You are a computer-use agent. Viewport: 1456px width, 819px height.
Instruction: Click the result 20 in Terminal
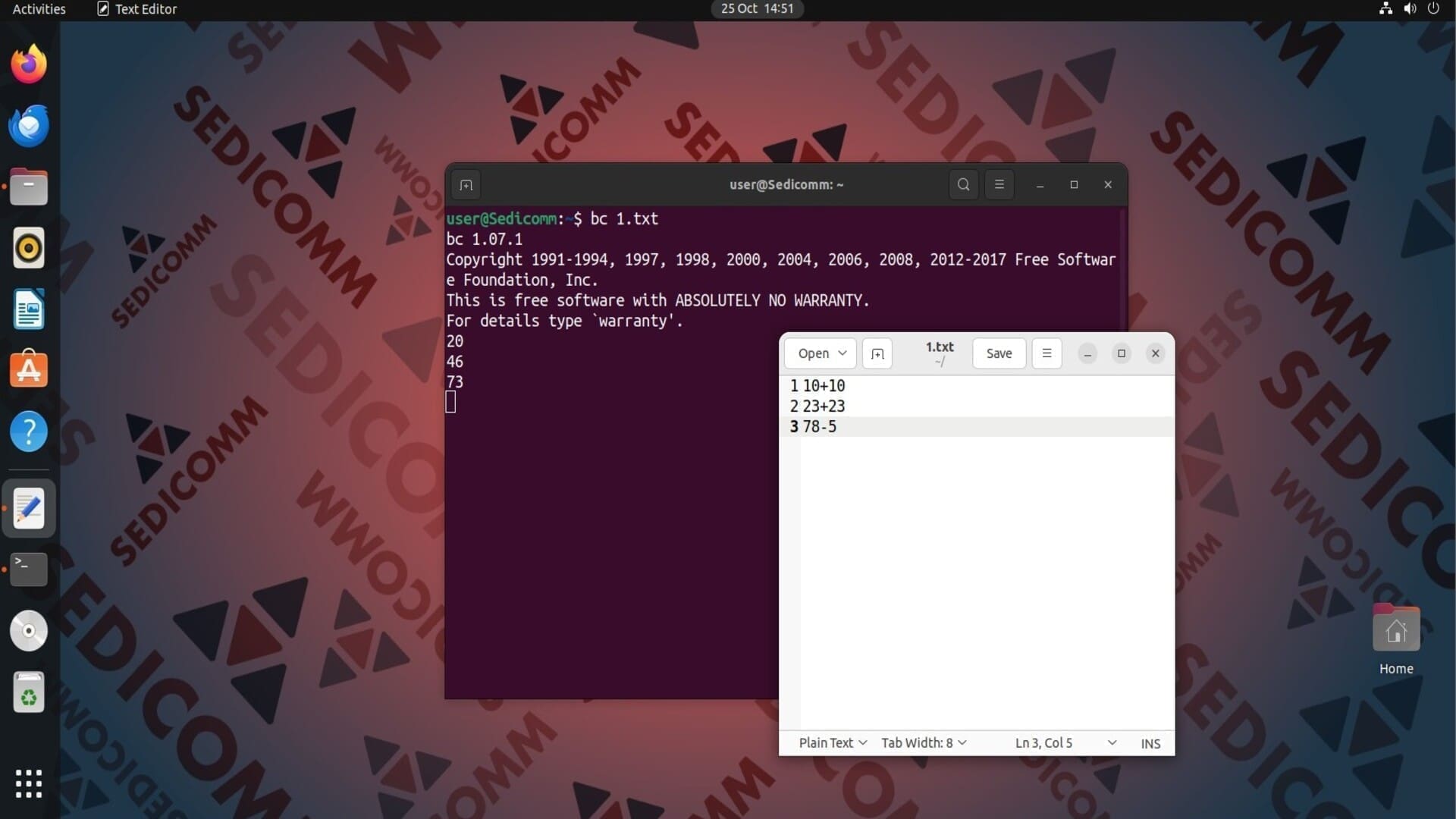coord(454,341)
